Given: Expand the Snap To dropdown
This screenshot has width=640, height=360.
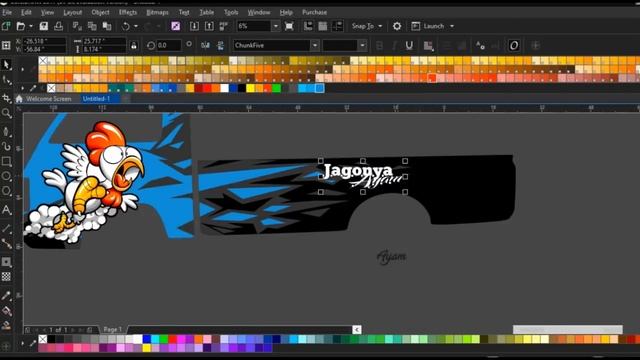Looking at the screenshot, I should point(380,26).
